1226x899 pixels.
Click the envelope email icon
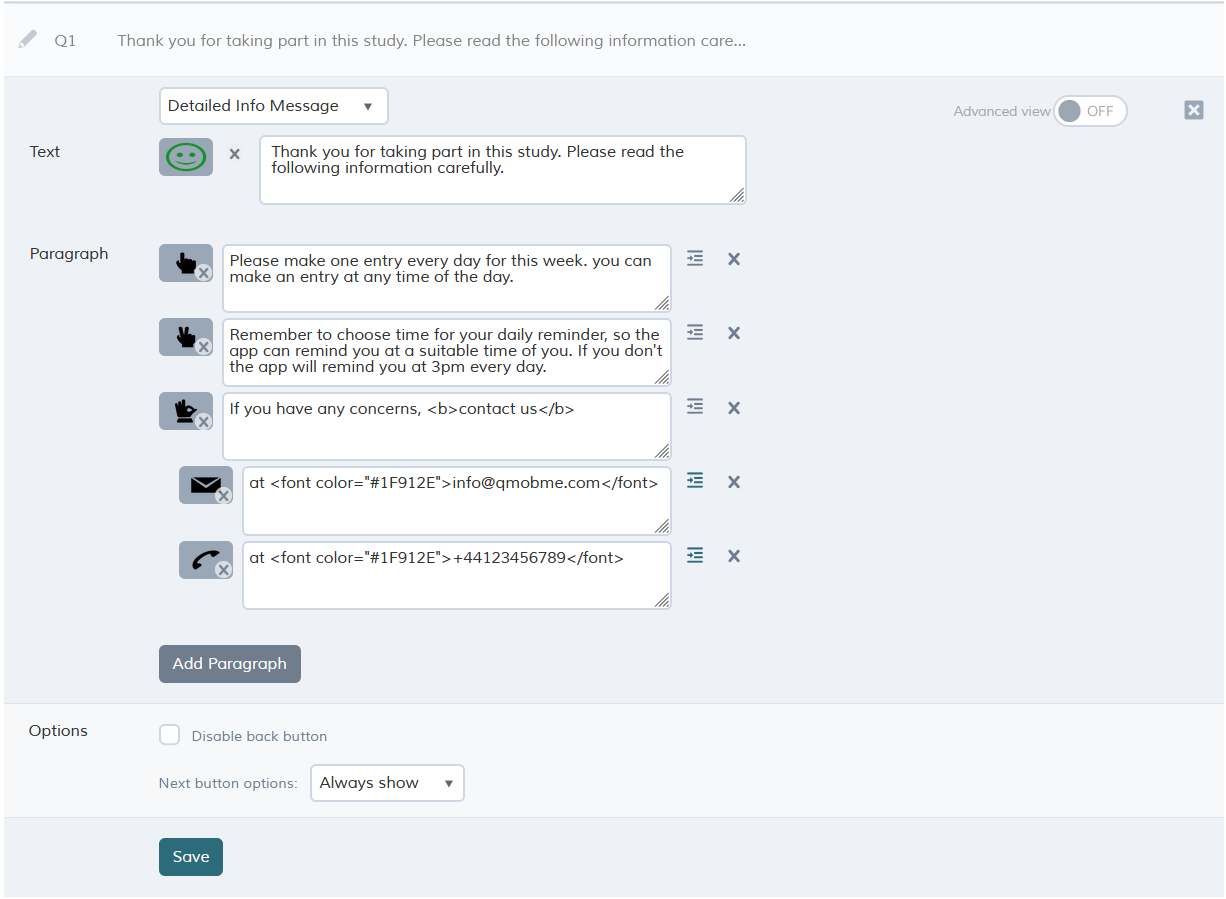pyautogui.click(x=206, y=485)
